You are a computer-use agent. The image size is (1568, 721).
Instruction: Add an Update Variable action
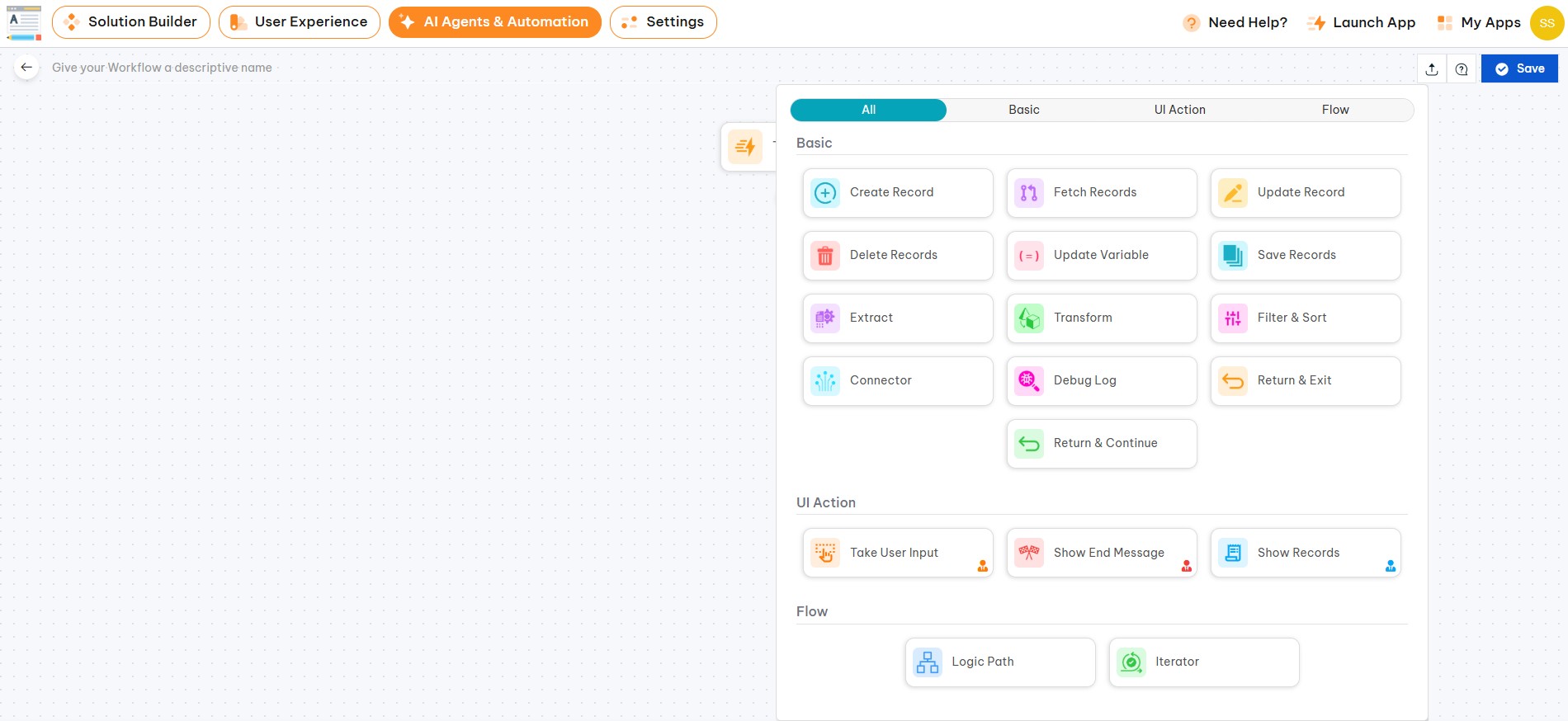tap(1102, 256)
